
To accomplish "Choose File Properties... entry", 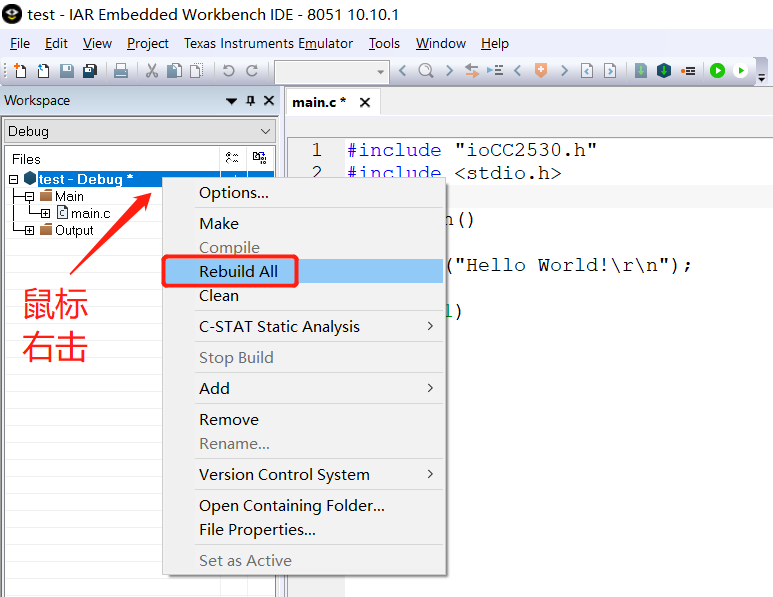I will click(304, 529).
